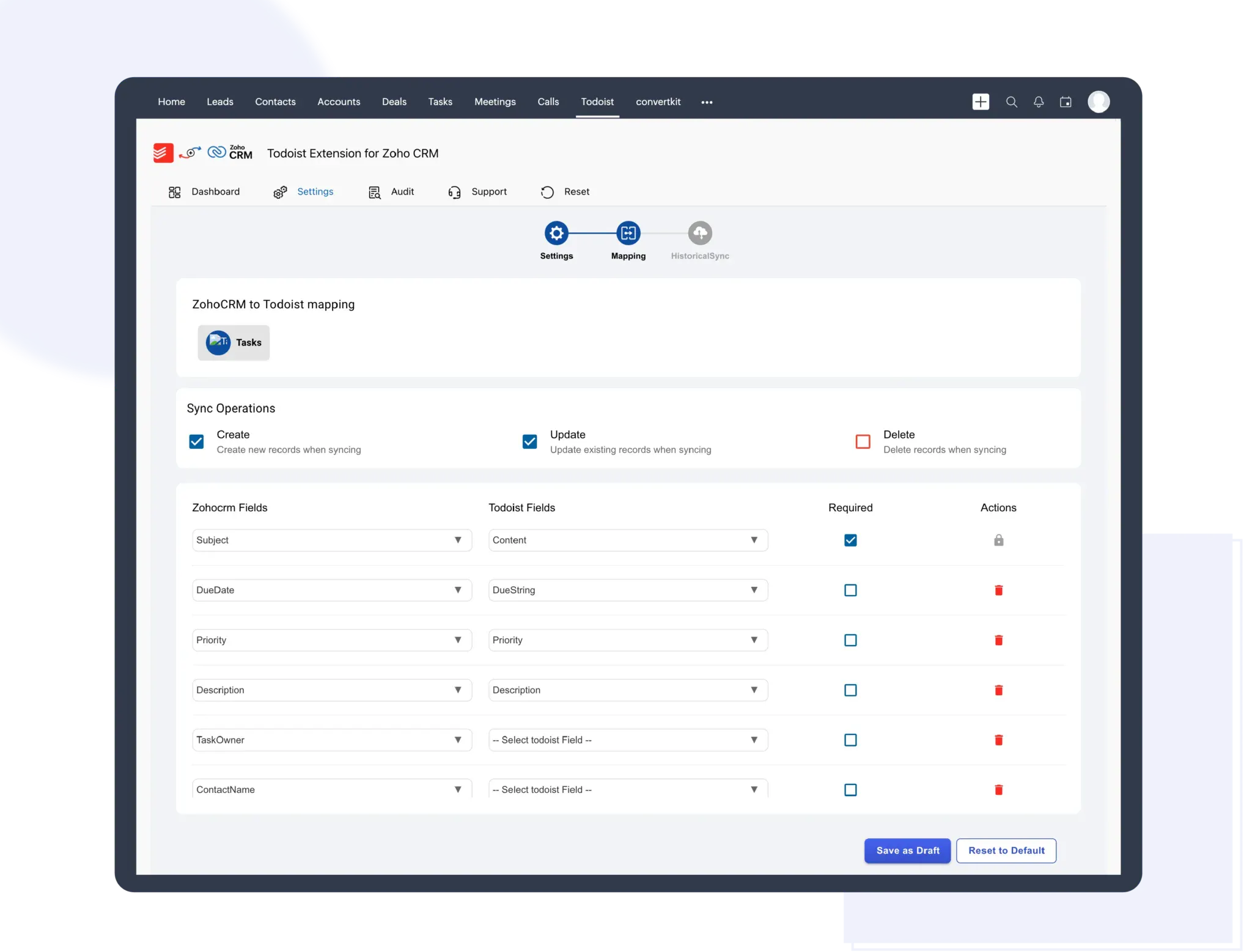Open the Deals module tab

pyautogui.click(x=394, y=101)
